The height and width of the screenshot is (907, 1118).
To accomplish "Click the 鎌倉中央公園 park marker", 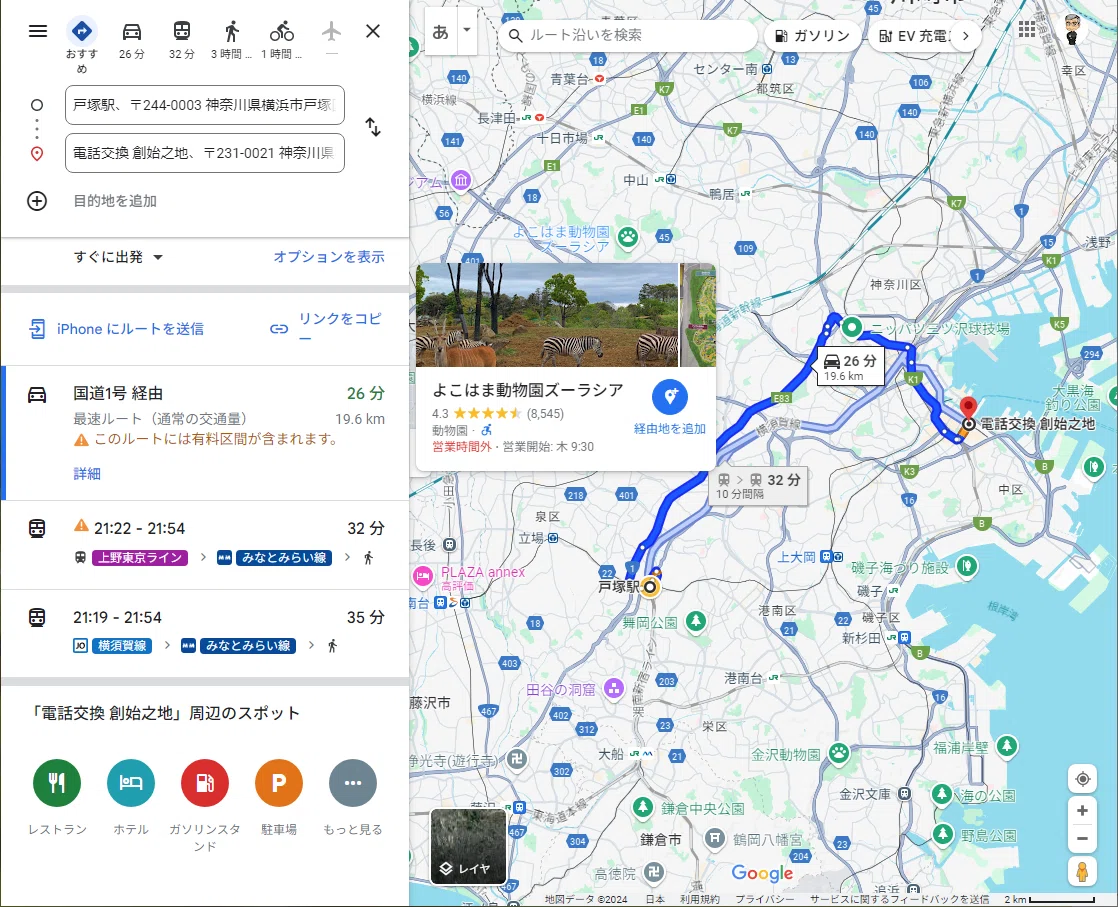I will click(x=643, y=807).
